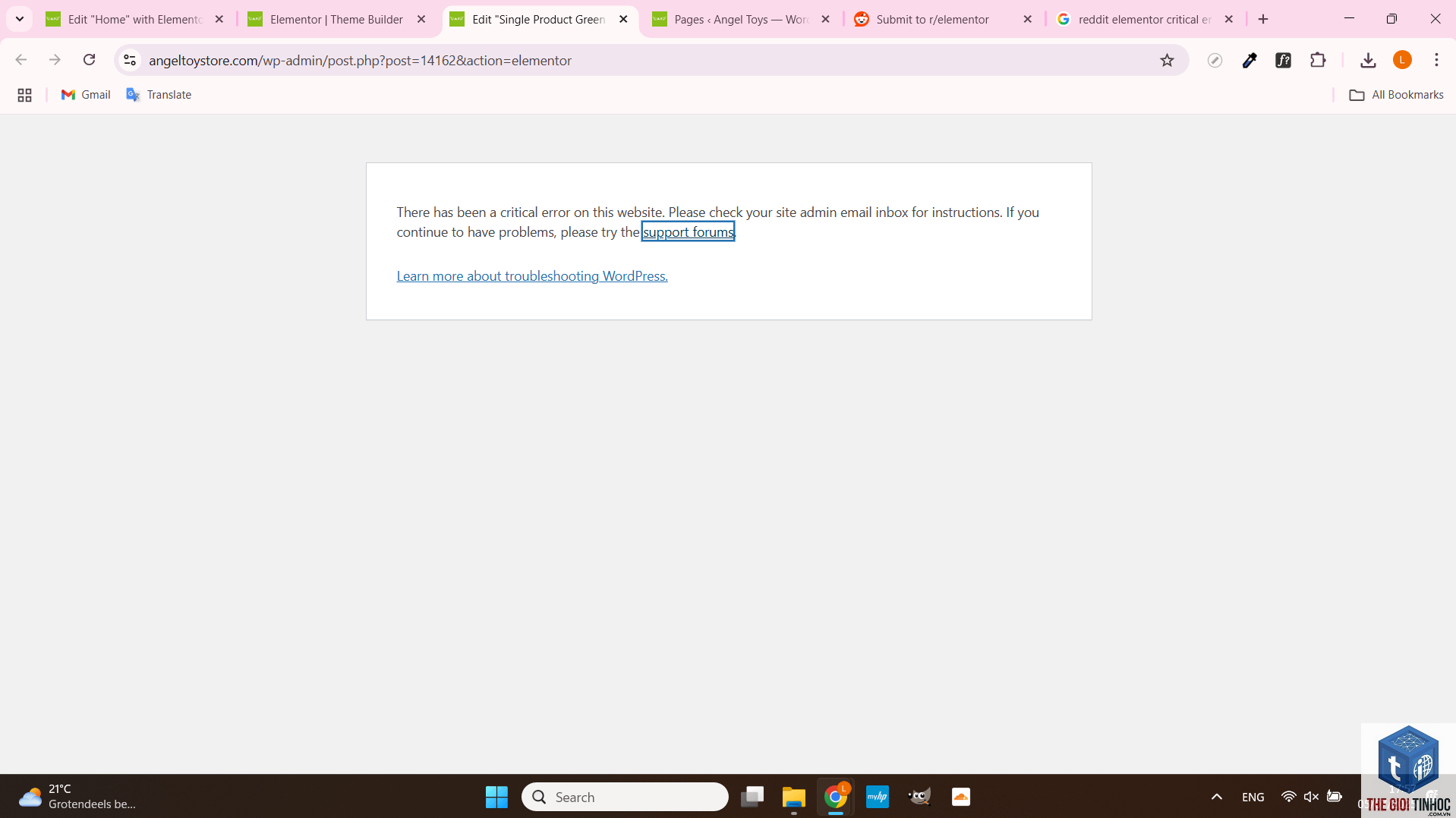
Task: Expand the tab search dropdown arrow
Action: click(x=20, y=19)
